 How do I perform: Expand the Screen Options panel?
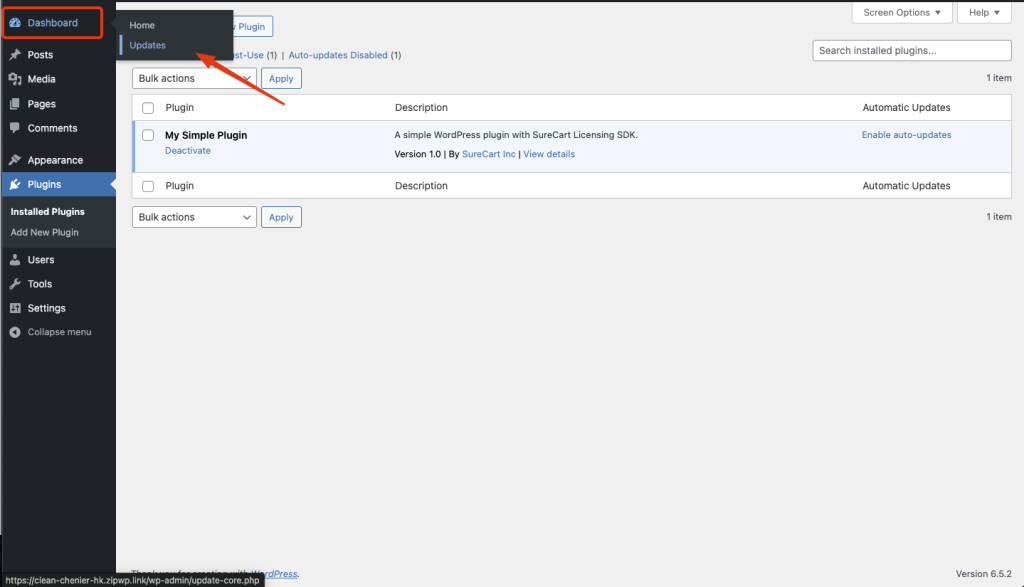(902, 13)
